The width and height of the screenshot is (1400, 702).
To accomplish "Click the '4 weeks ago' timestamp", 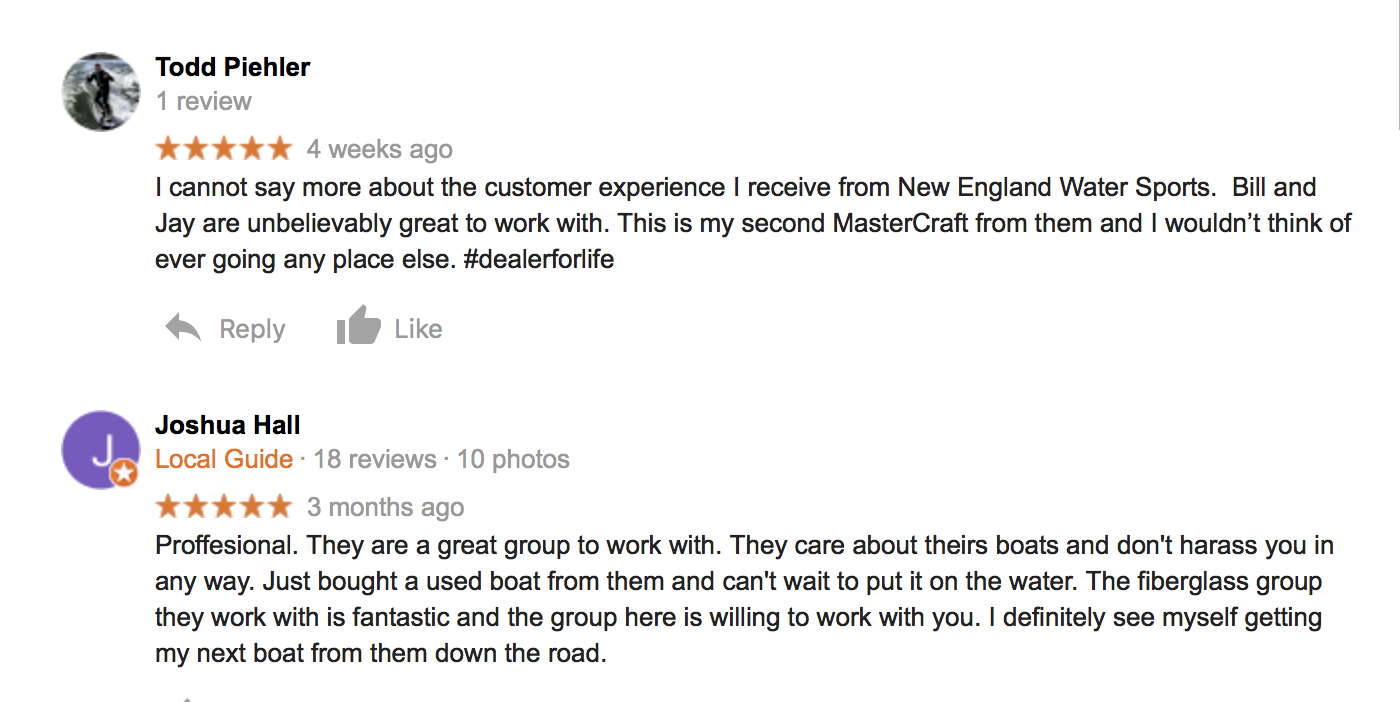I will click(380, 149).
